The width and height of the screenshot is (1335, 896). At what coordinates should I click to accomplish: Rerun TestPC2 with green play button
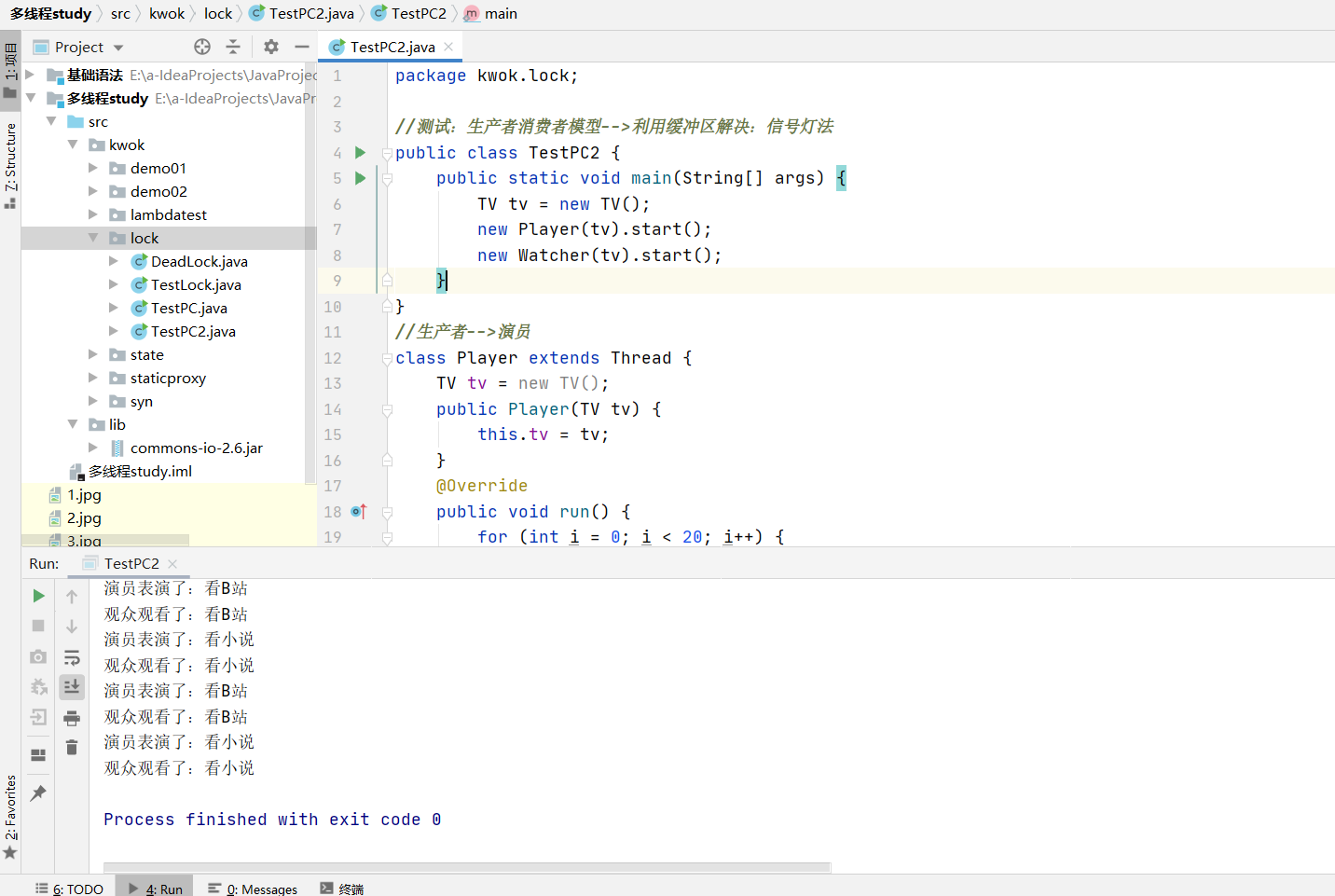pyautogui.click(x=38, y=596)
